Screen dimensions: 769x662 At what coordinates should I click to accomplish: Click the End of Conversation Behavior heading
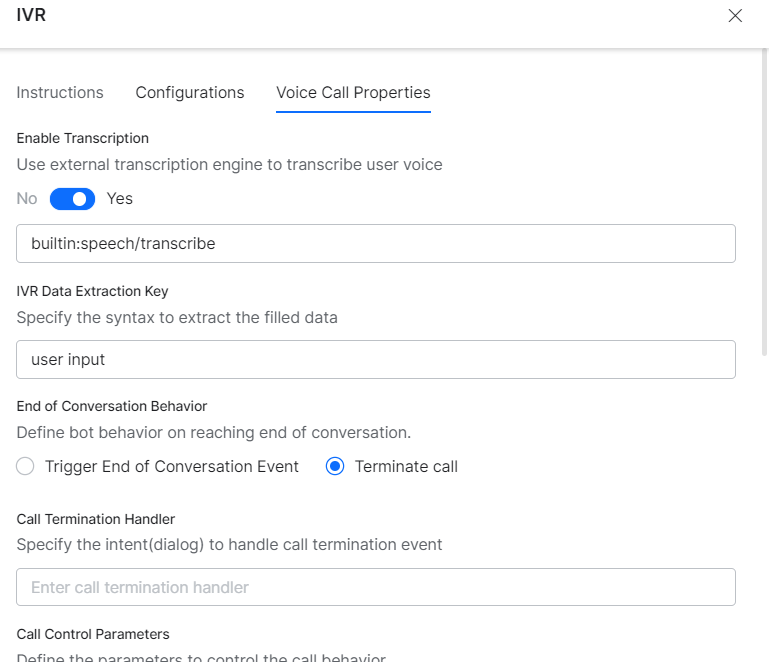[112, 406]
